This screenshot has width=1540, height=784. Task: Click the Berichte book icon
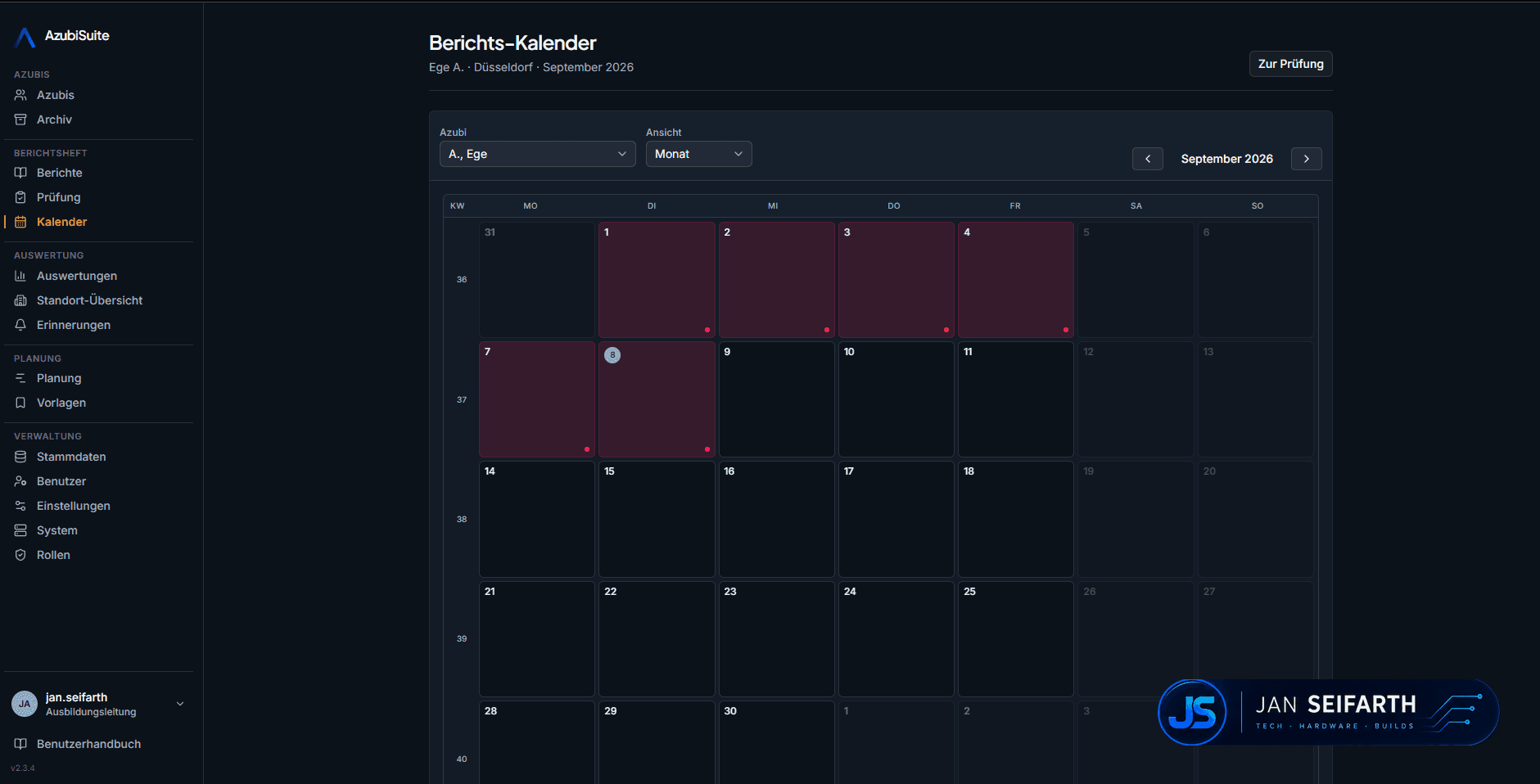20,173
